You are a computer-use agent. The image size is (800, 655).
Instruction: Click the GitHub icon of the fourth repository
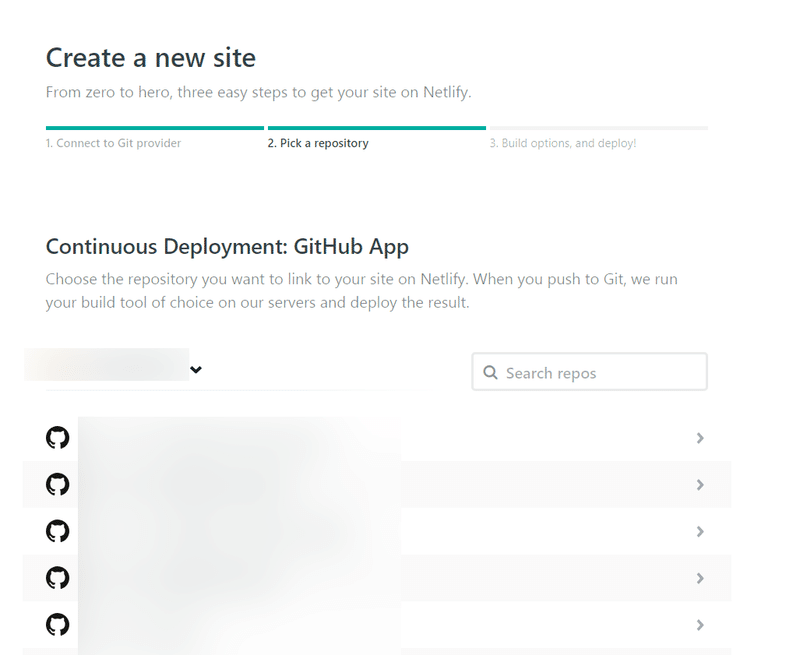point(58,578)
